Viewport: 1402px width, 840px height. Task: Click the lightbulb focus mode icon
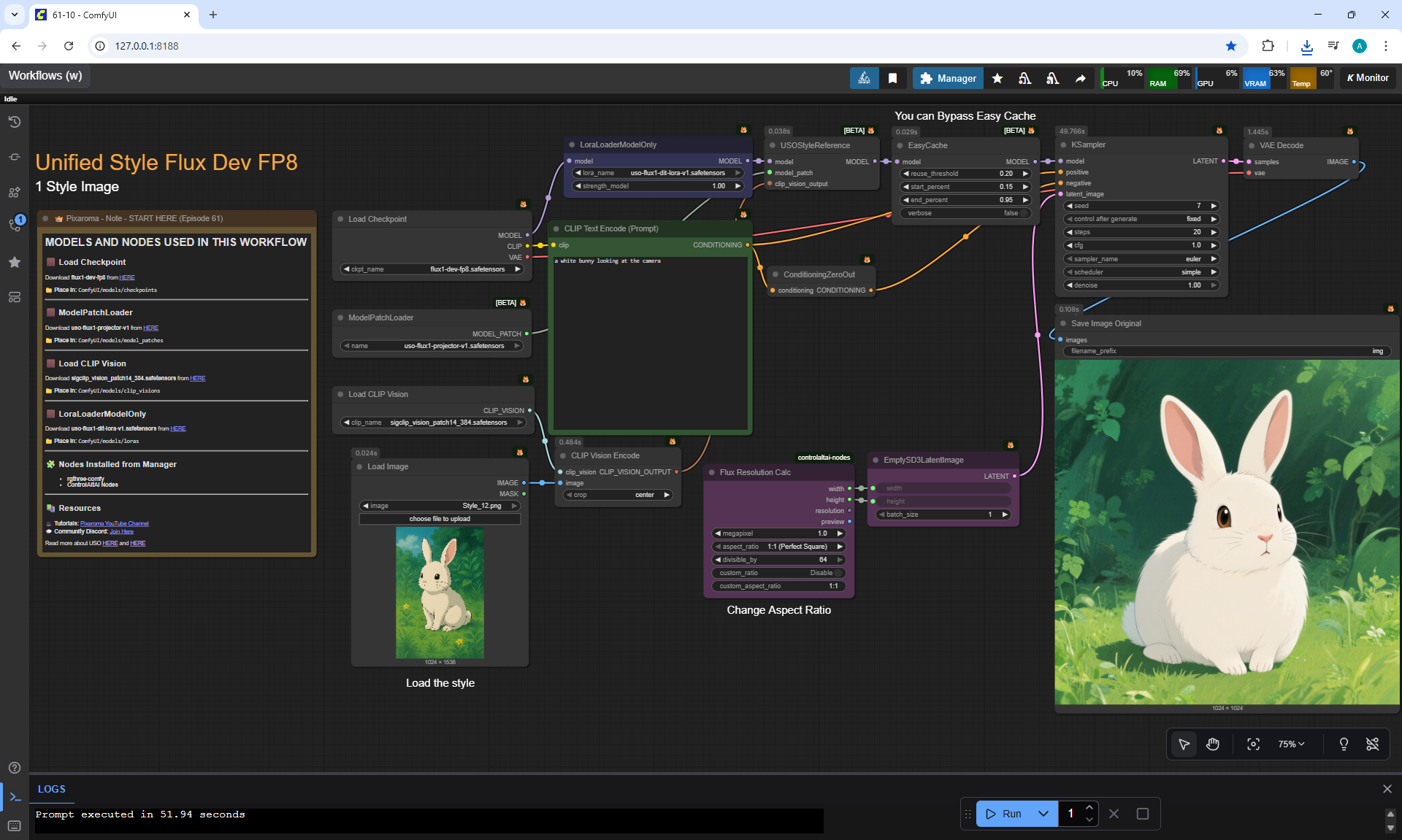coord(1344,744)
